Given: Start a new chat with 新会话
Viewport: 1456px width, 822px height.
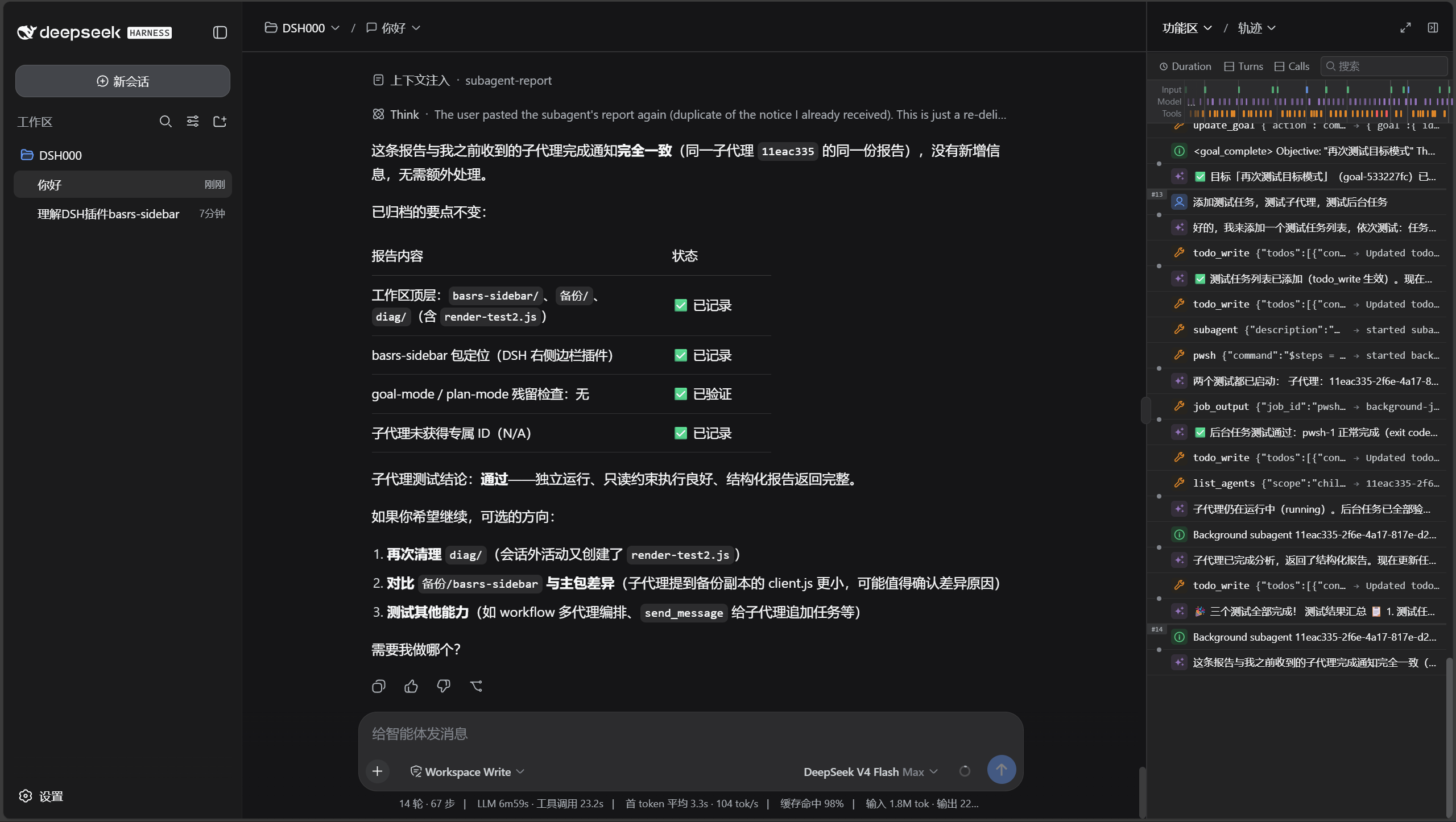Looking at the screenshot, I should (123, 81).
